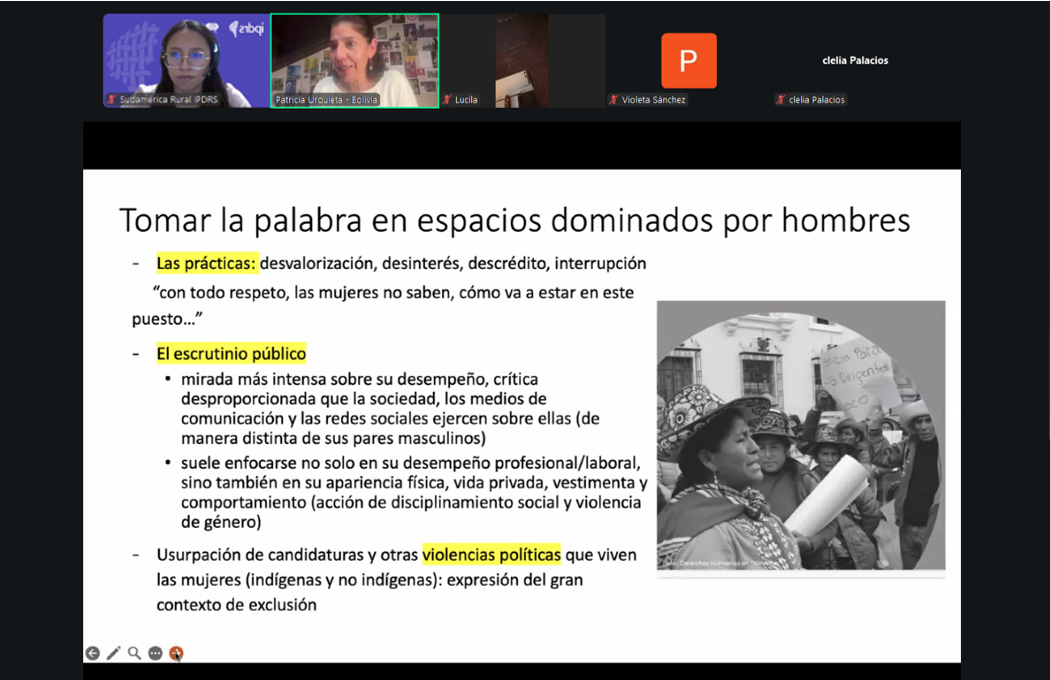1050x680 pixels.
Task: Click clelia Palacios's muted microphone icon
Action: pyautogui.click(x=780, y=100)
